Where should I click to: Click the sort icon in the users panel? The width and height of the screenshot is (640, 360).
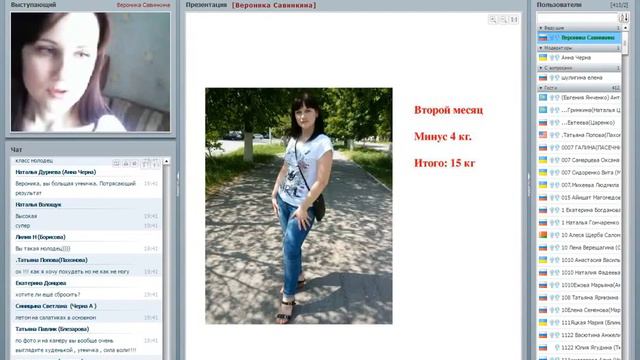pyautogui.click(x=624, y=18)
